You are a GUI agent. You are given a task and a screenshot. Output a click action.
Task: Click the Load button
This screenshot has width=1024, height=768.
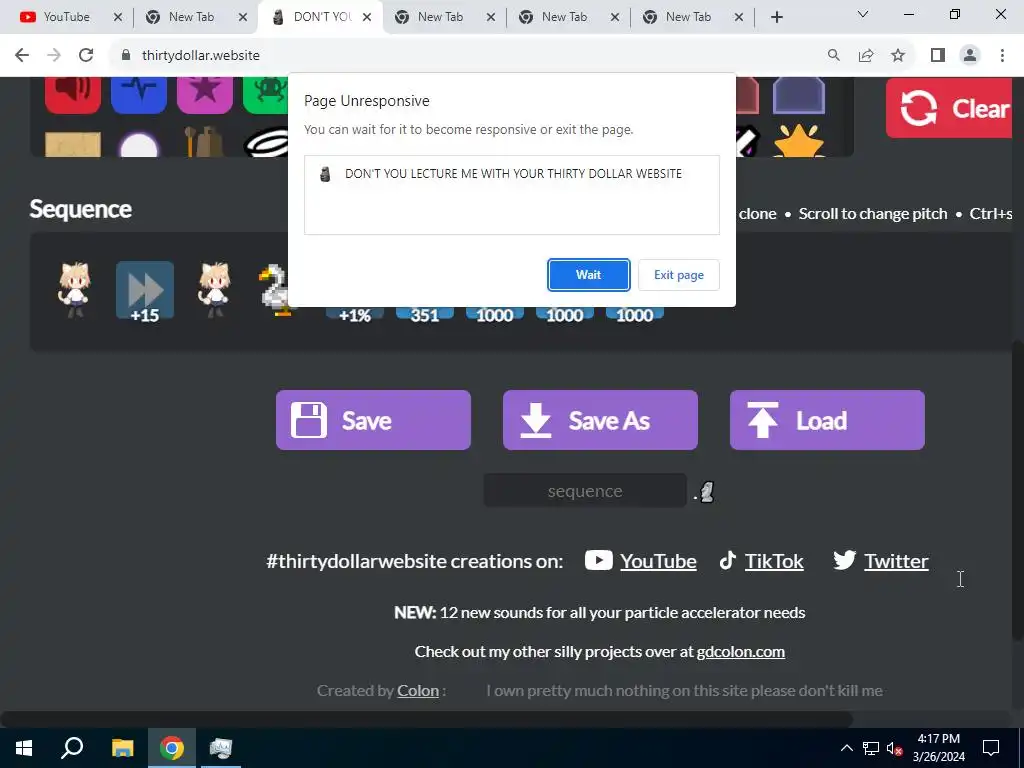(827, 420)
